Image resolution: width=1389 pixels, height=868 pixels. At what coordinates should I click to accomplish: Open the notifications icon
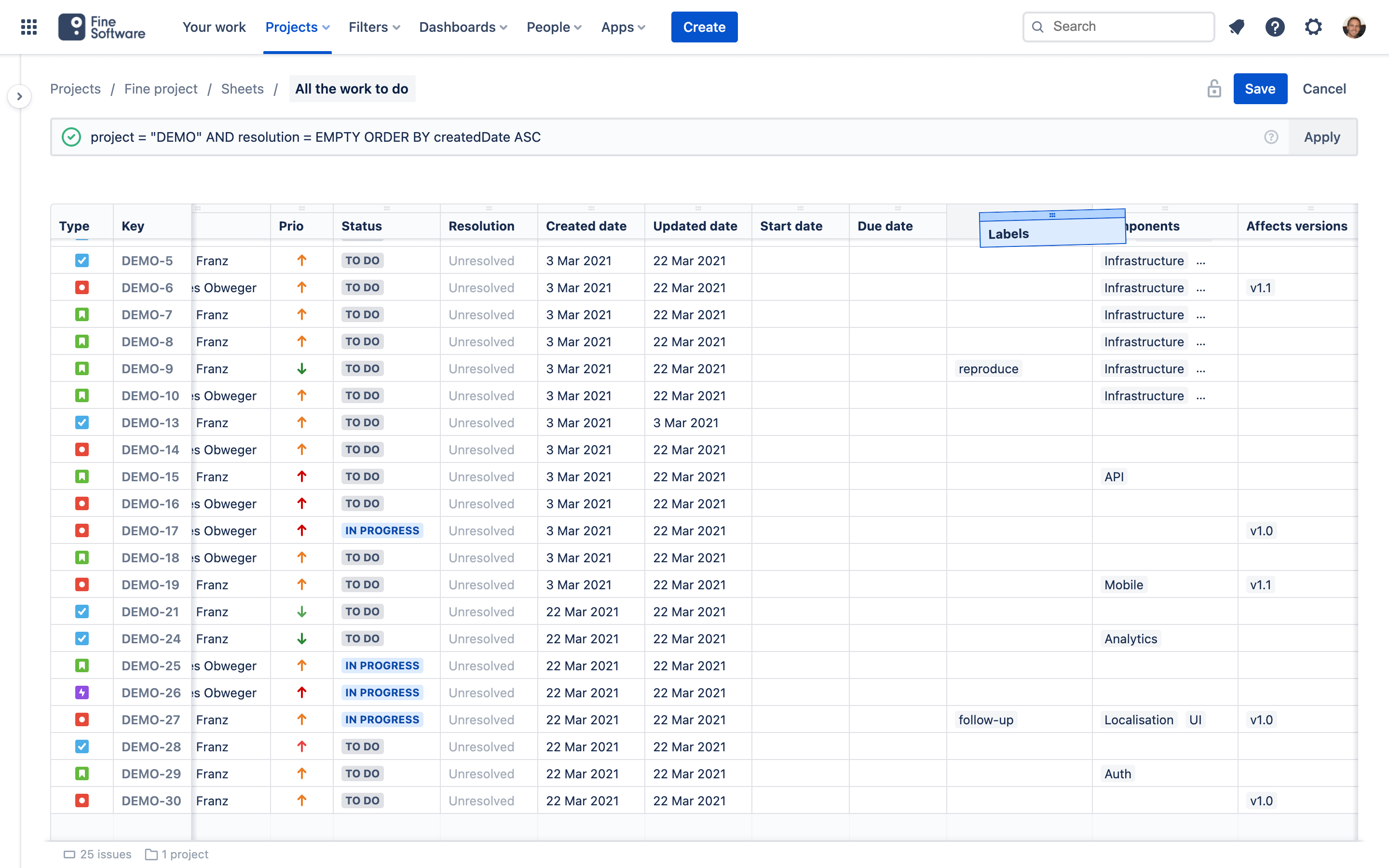click(x=1237, y=27)
